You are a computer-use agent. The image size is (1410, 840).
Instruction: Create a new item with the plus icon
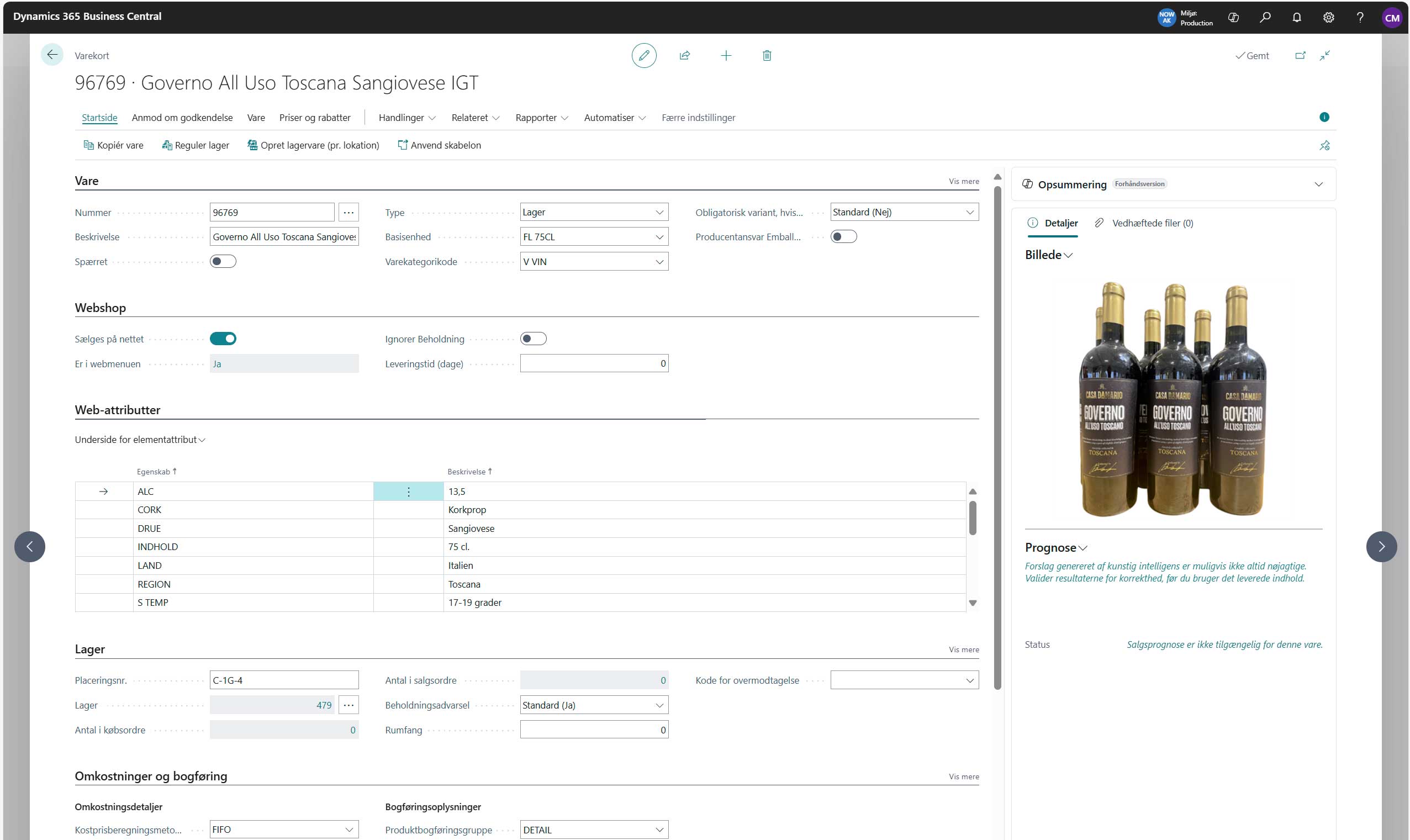click(726, 55)
